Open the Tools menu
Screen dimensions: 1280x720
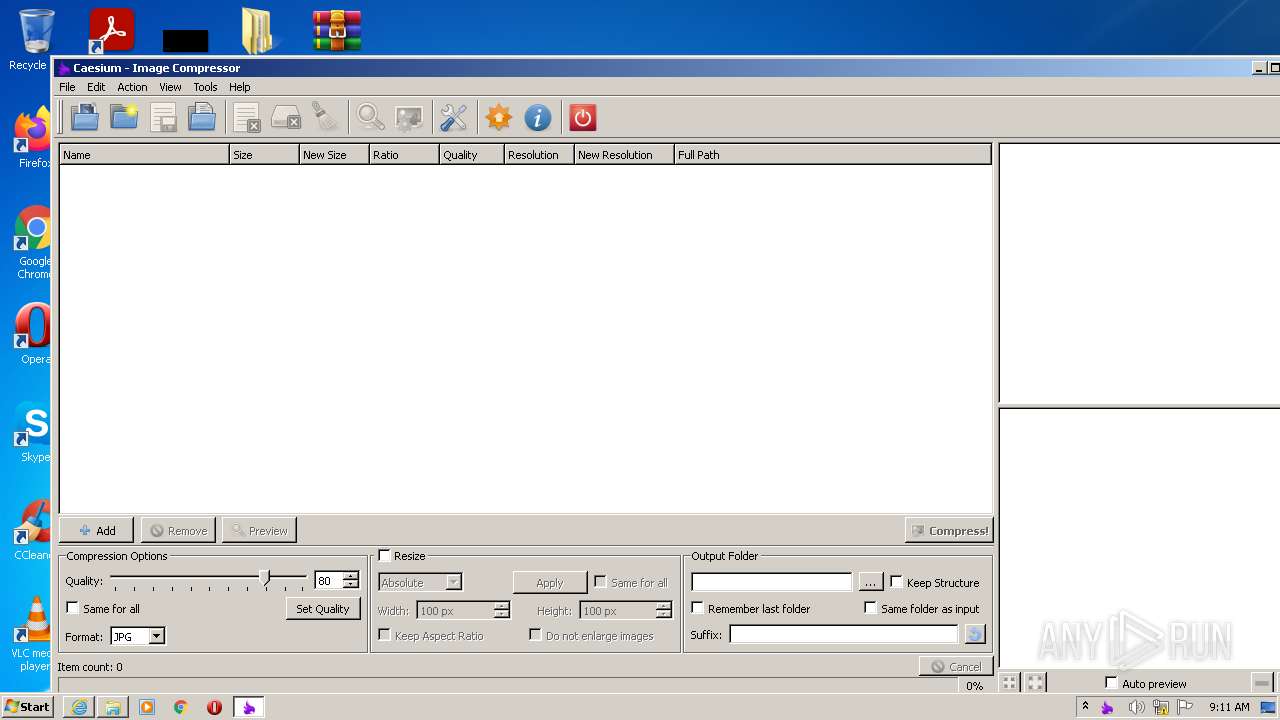click(x=205, y=87)
